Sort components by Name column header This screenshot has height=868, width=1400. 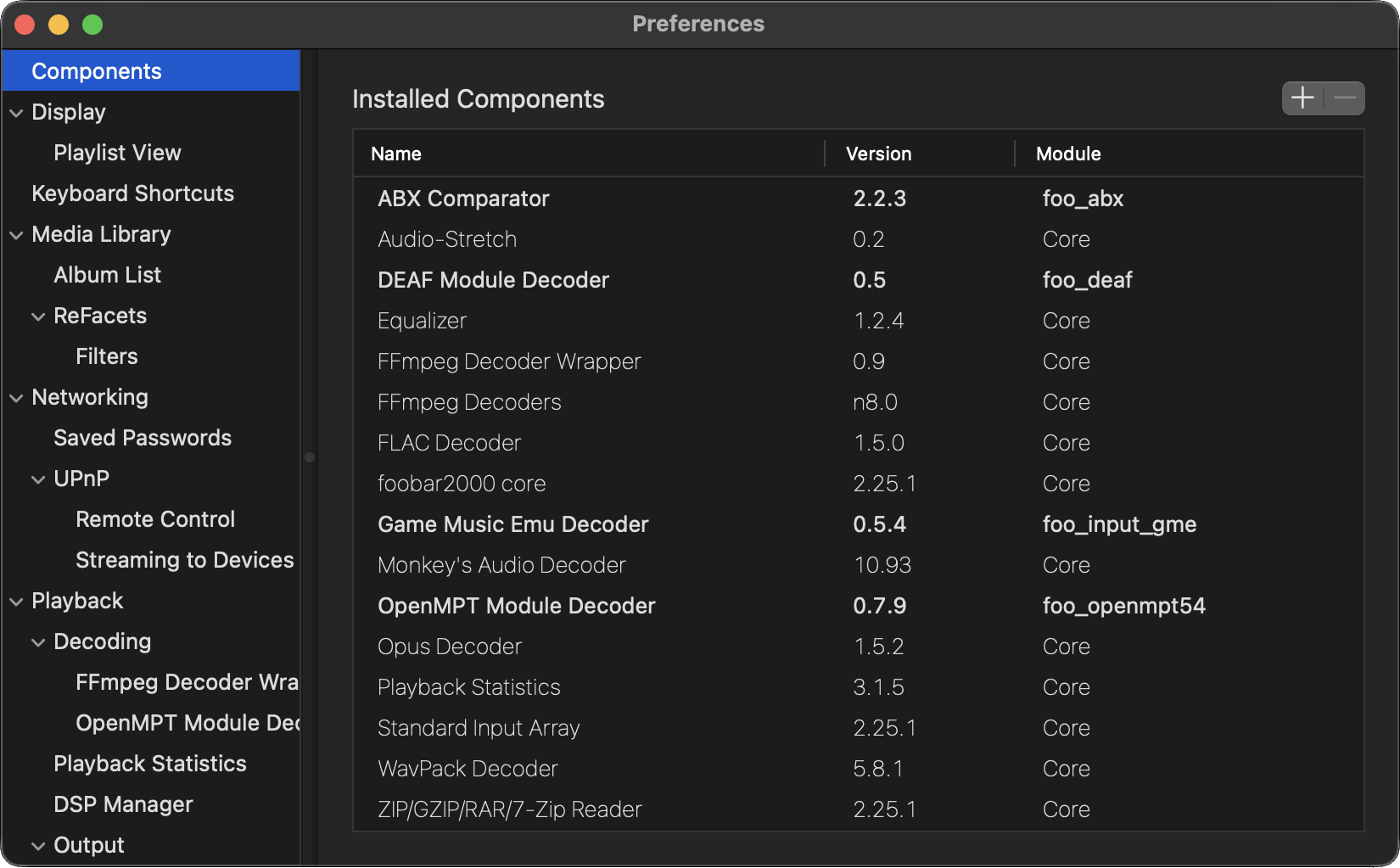click(x=396, y=154)
